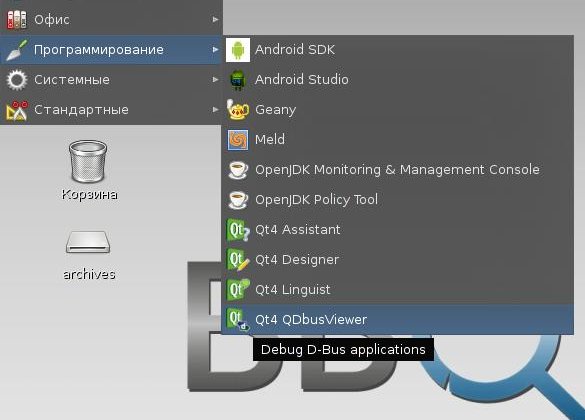Select the archives drive desktop icon
The width and height of the screenshot is (585, 420).
pyautogui.click(x=88, y=242)
